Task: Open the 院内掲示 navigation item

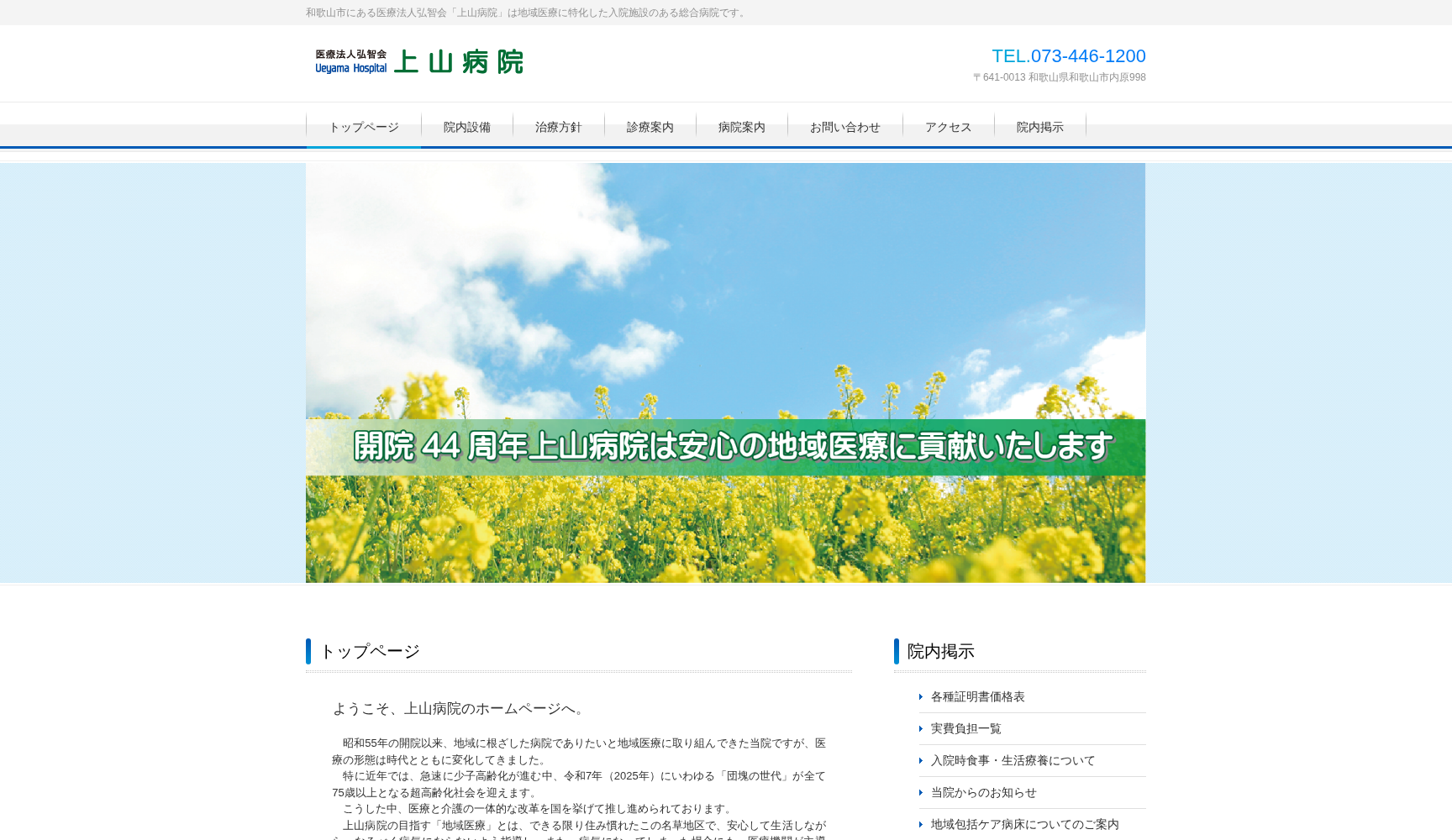Action: [1039, 127]
